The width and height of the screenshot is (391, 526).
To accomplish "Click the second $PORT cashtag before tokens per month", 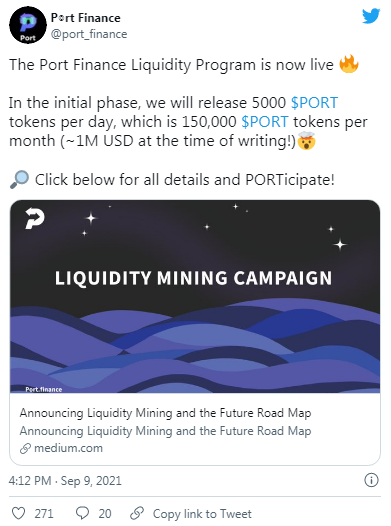I will tap(265, 122).
